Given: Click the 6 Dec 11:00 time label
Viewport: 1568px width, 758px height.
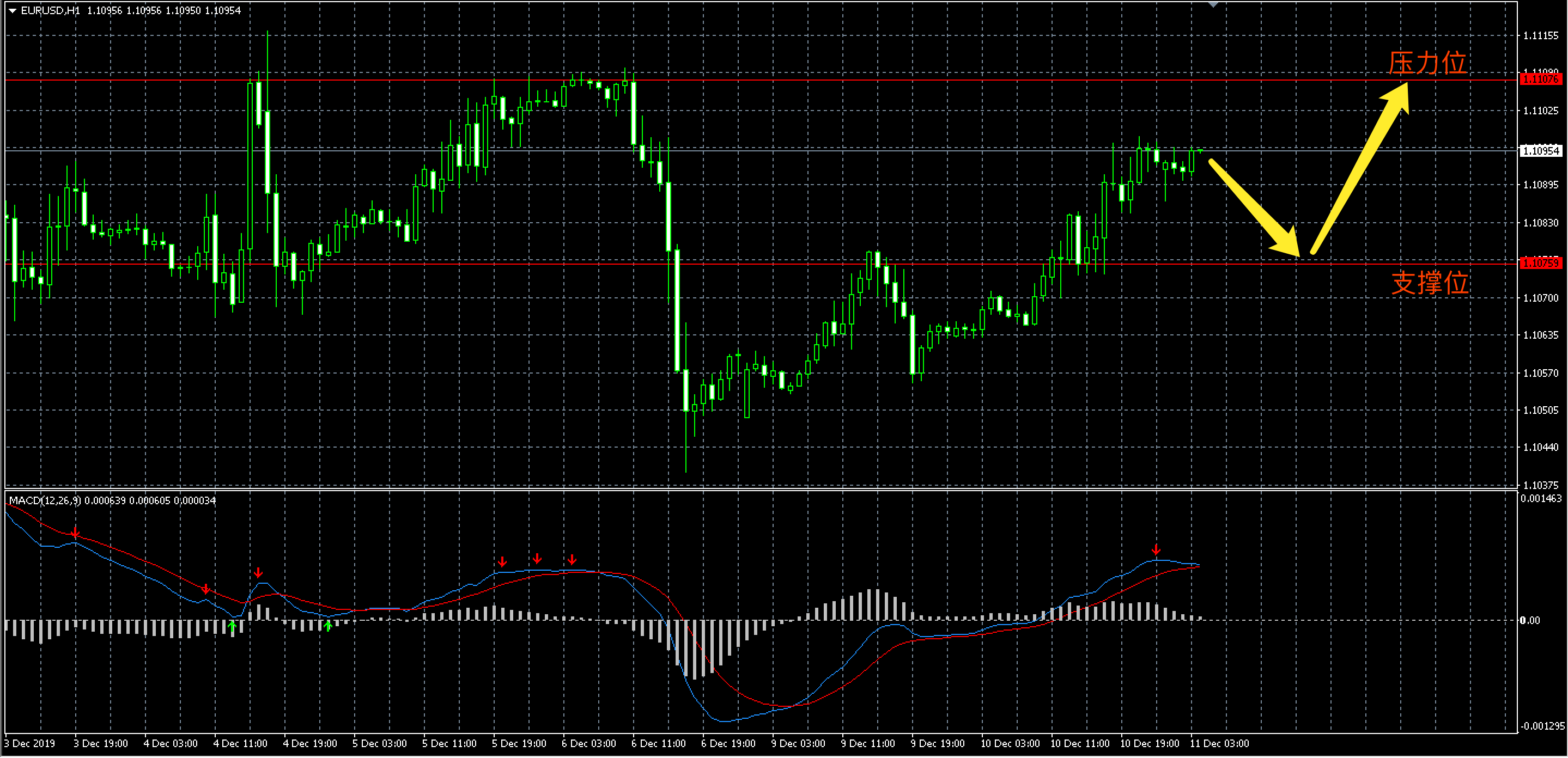Looking at the screenshot, I should click(659, 743).
